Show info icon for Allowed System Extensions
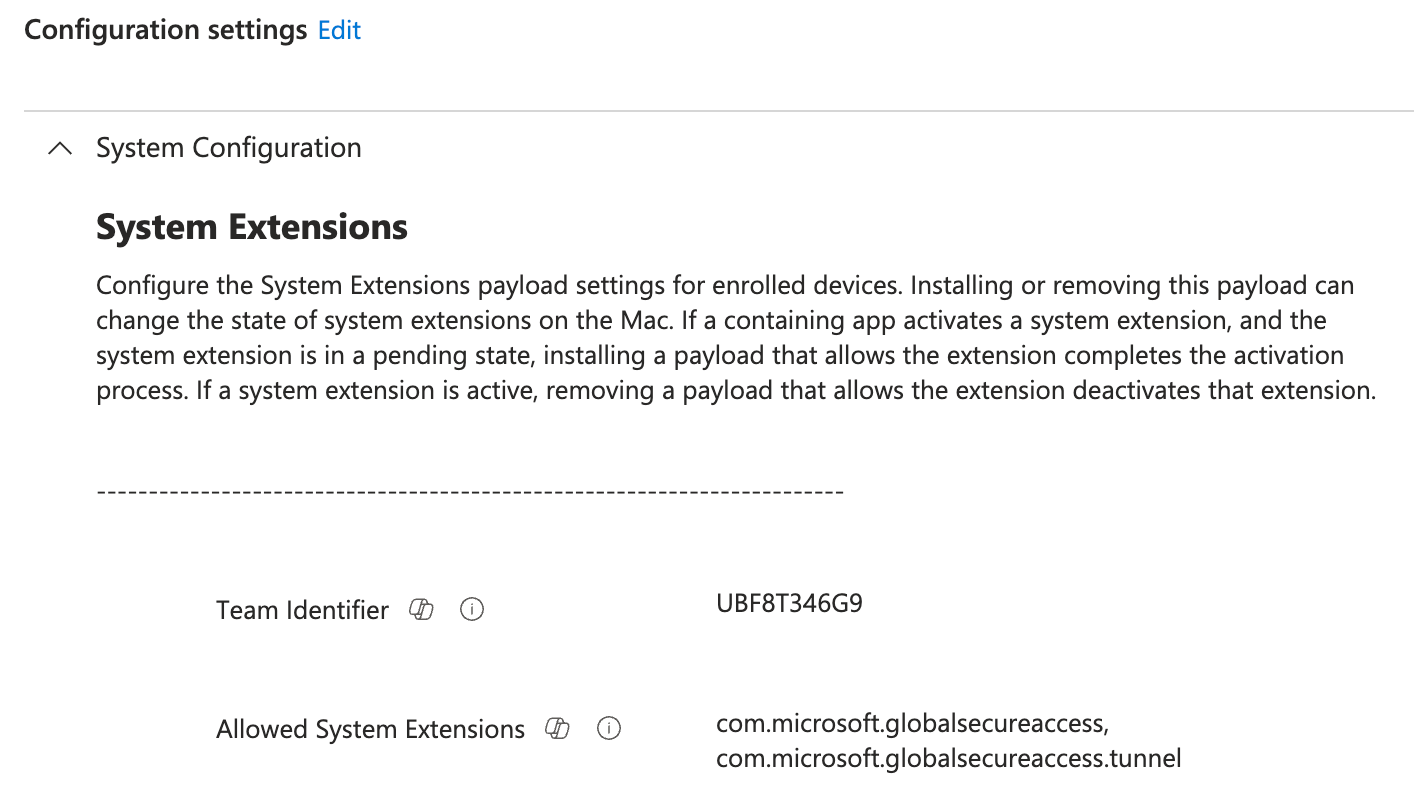The width and height of the screenshot is (1414, 810). pos(608,729)
